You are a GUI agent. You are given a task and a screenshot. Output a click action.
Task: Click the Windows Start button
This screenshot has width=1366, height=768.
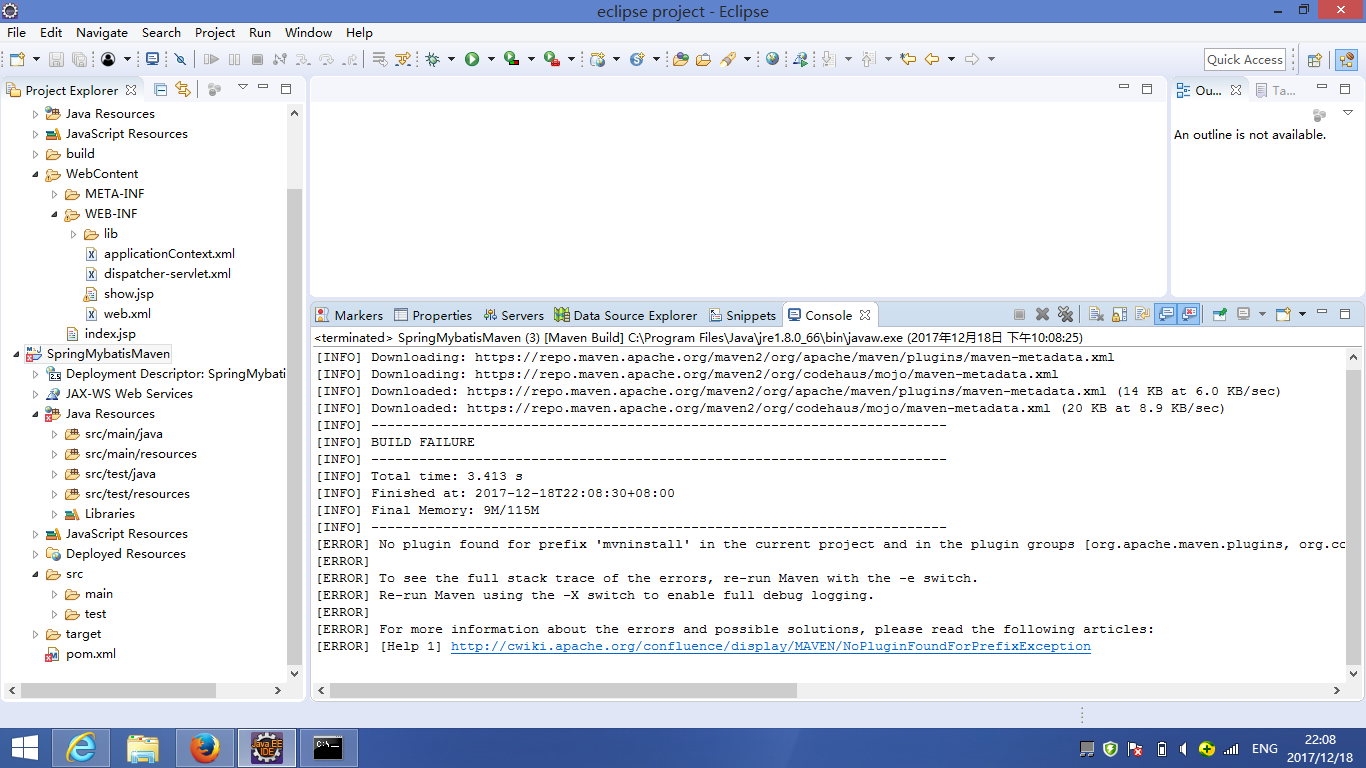[x=24, y=748]
